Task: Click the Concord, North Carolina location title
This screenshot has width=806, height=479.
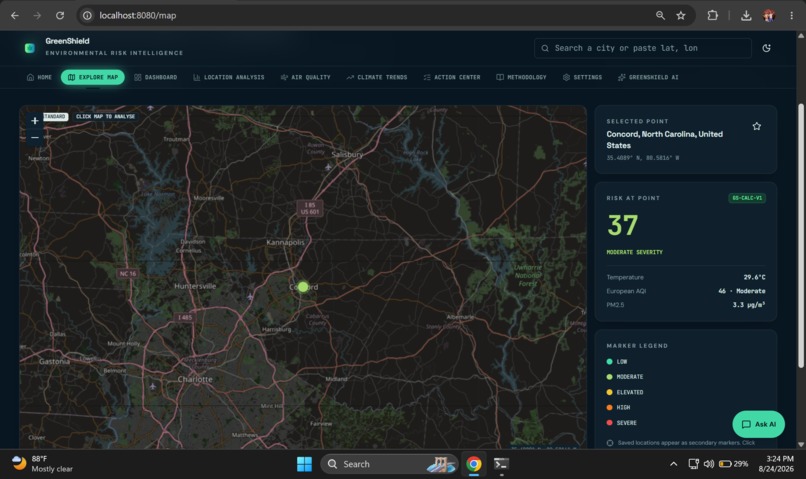Action: coord(664,140)
